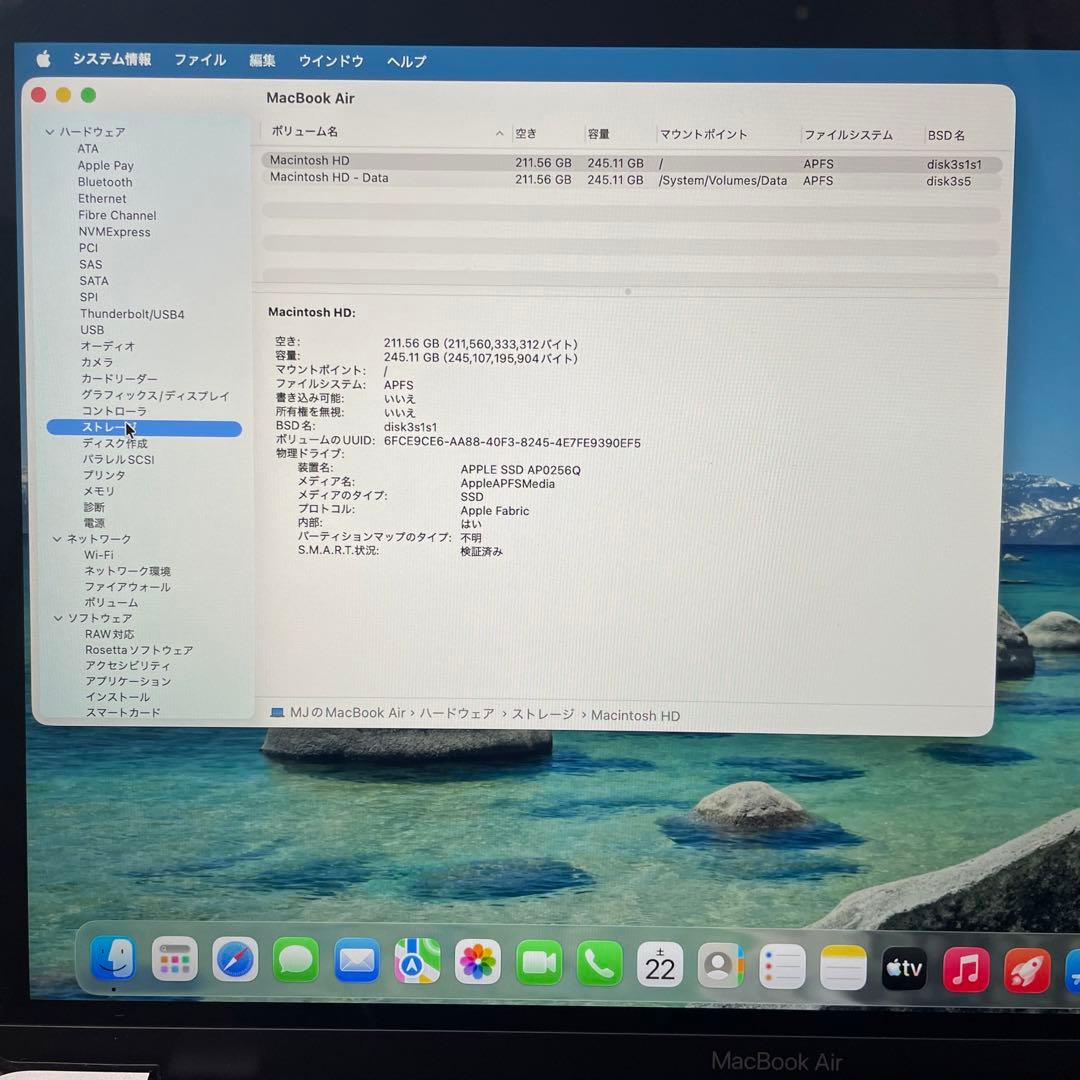Start FaceTime from the Dock
The height and width of the screenshot is (1080, 1080).
coord(538,963)
